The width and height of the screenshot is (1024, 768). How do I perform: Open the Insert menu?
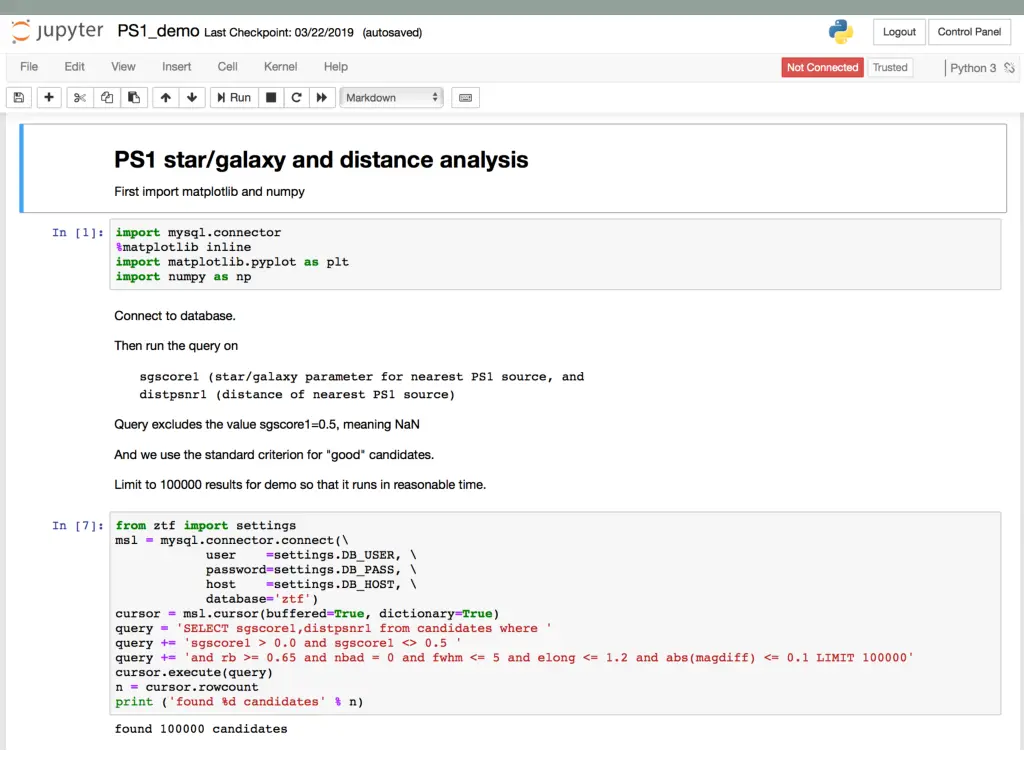(x=176, y=67)
